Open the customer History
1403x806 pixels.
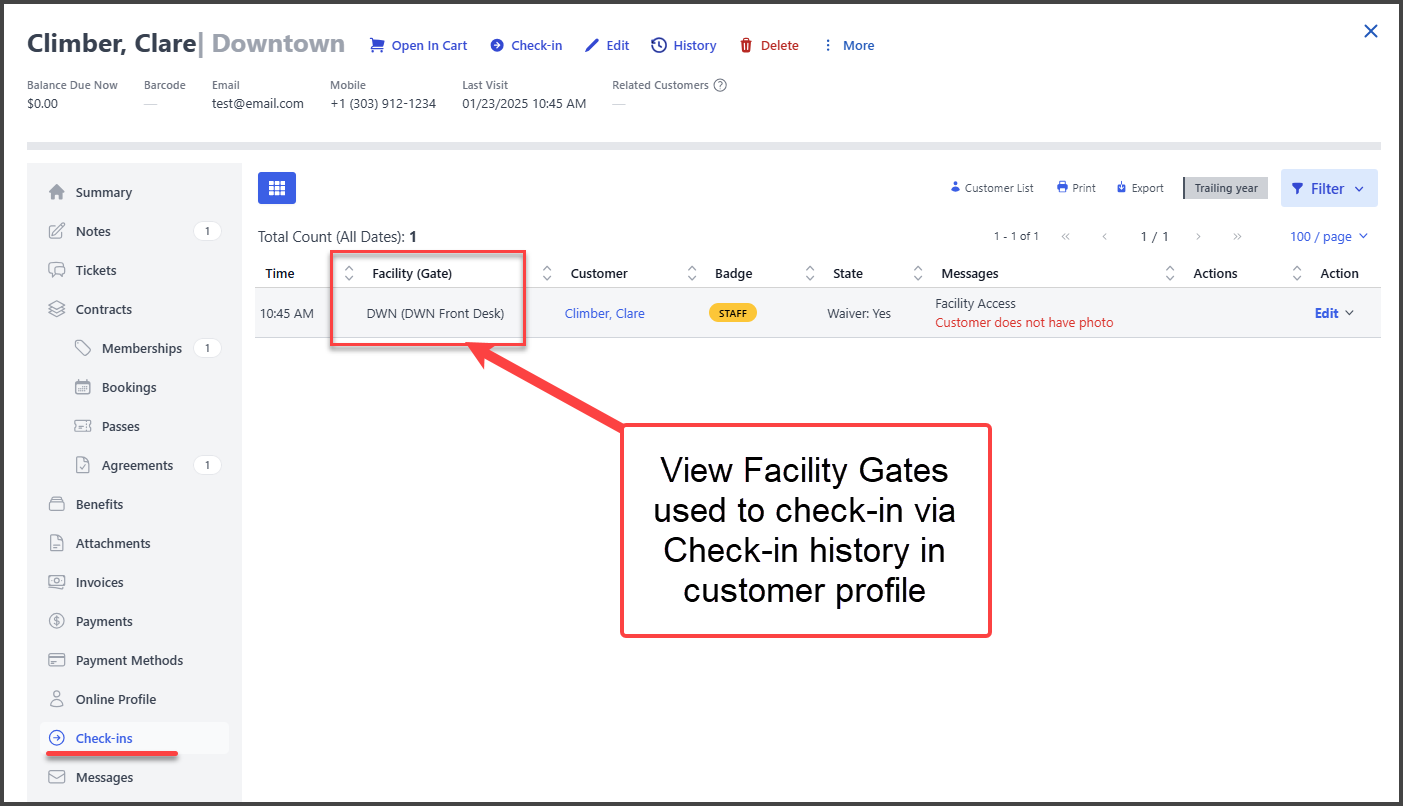pos(683,45)
